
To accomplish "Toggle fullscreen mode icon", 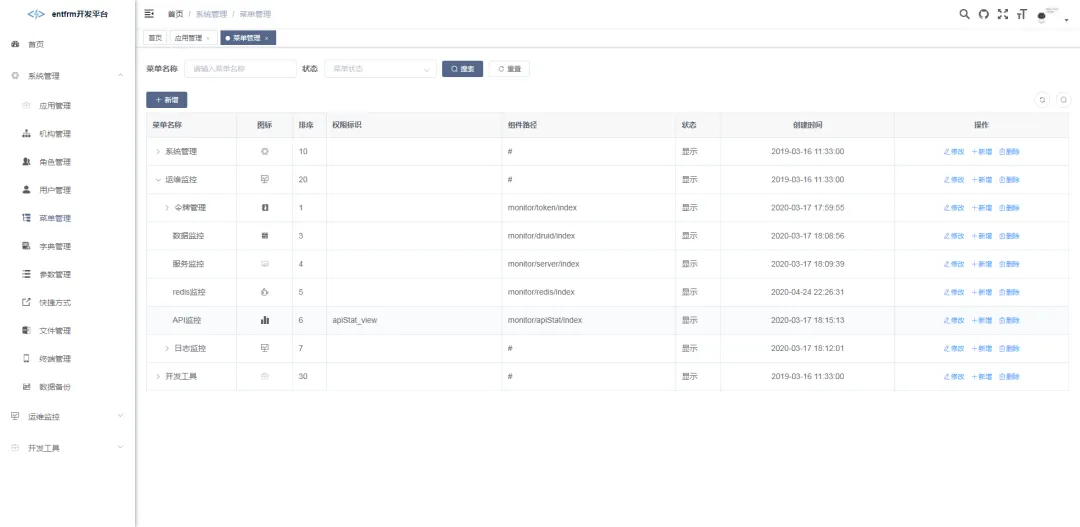I will click(x=1003, y=14).
